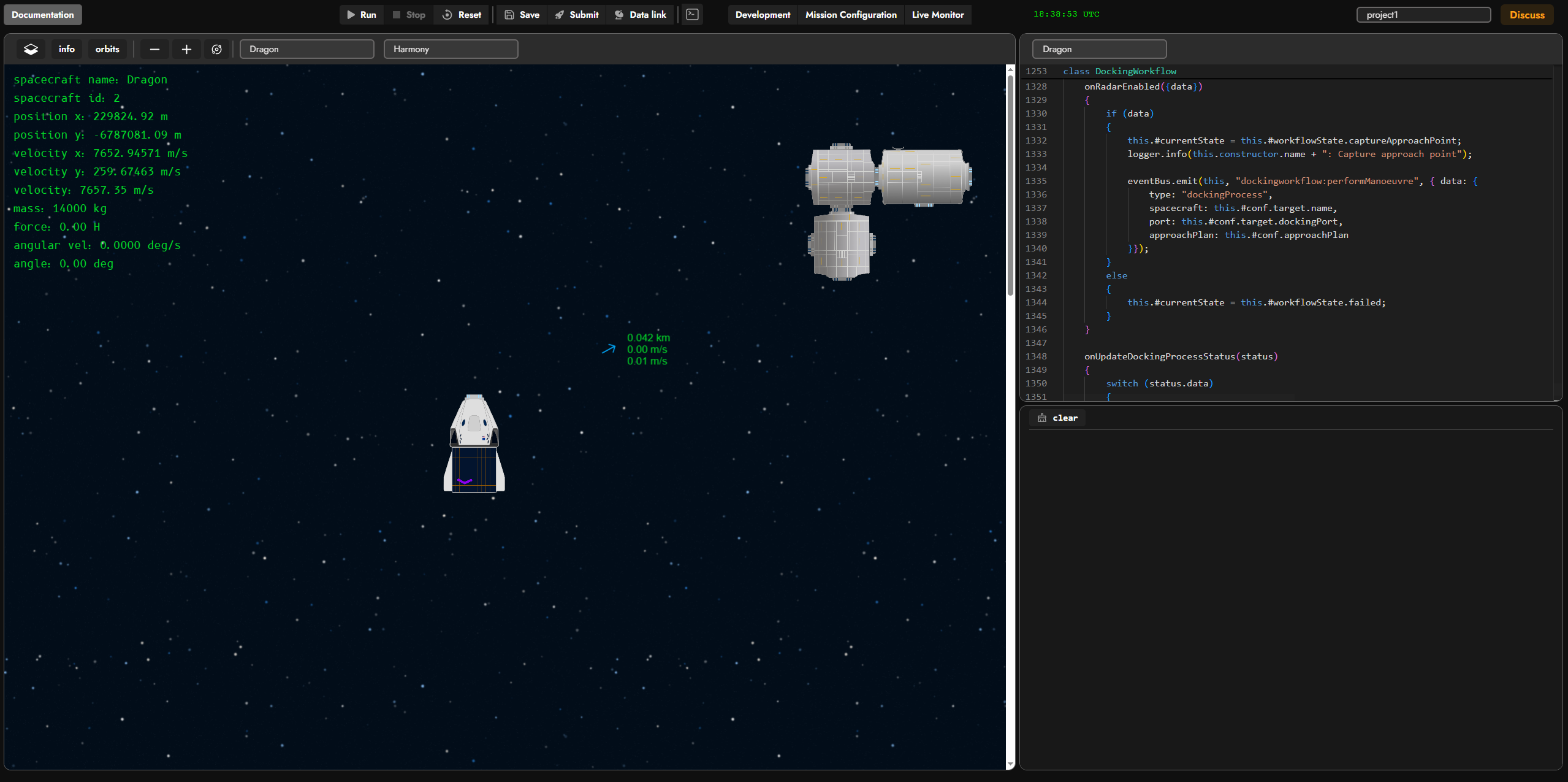This screenshot has width=1568, height=782.
Task: Click the approachPlan code line
Action: [x=1249, y=235]
